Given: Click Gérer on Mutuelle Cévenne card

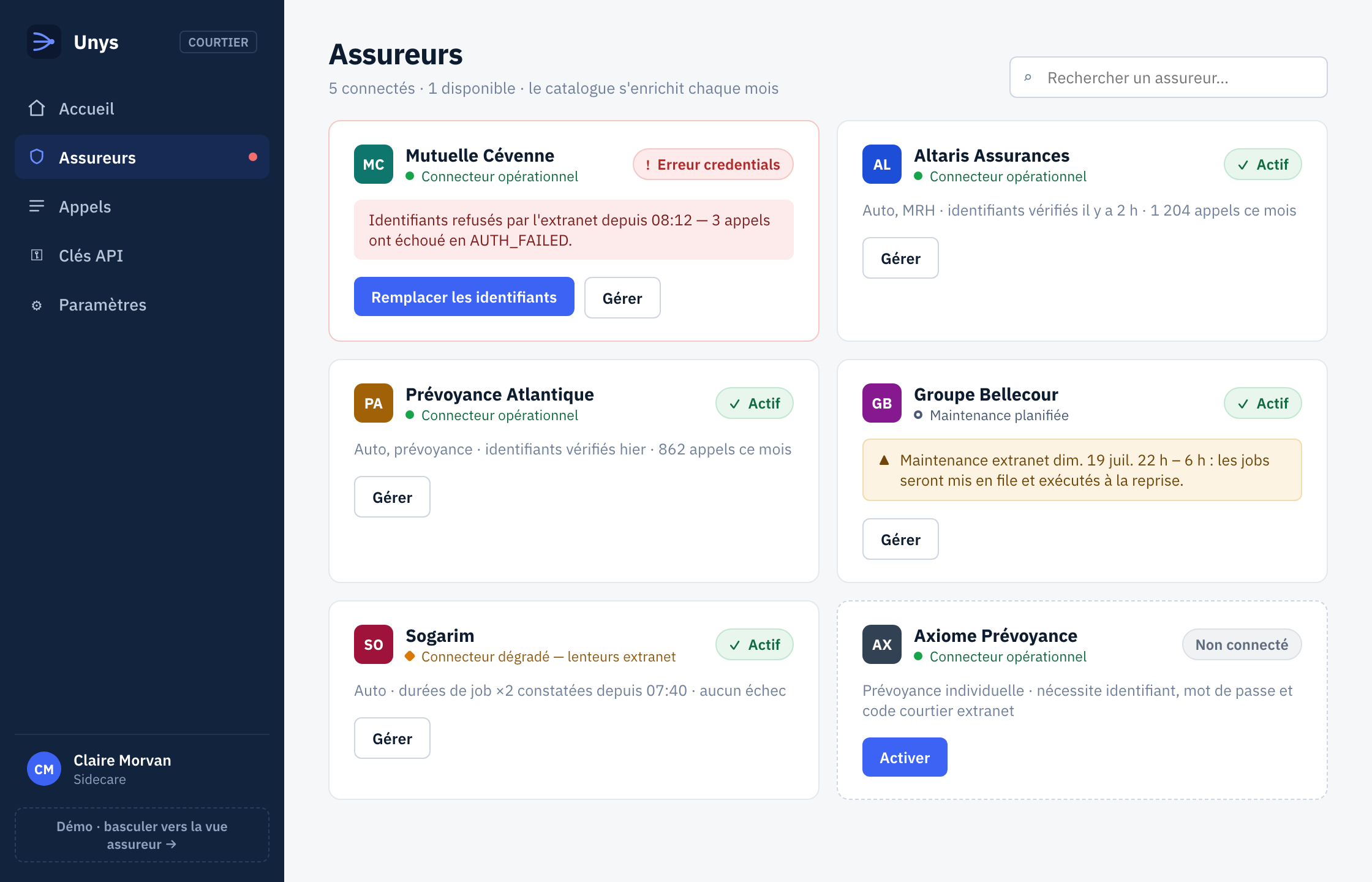Looking at the screenshot, I should pyautogui.click(x=622, y=298).
